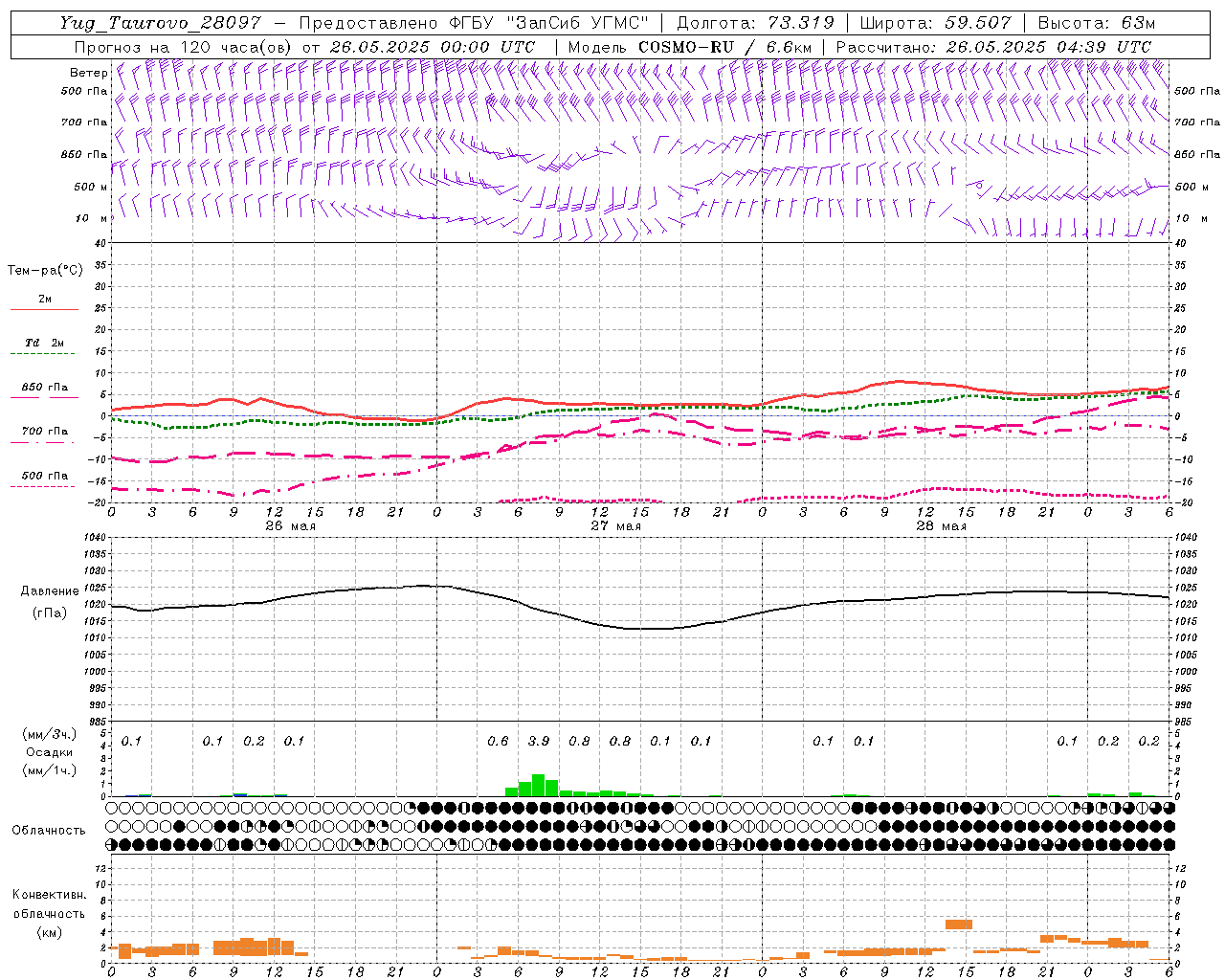This screenshot has width=1225, height=980.
Task: Click the Td 2м dew point legend entry
Action: (x=45, y=343)
